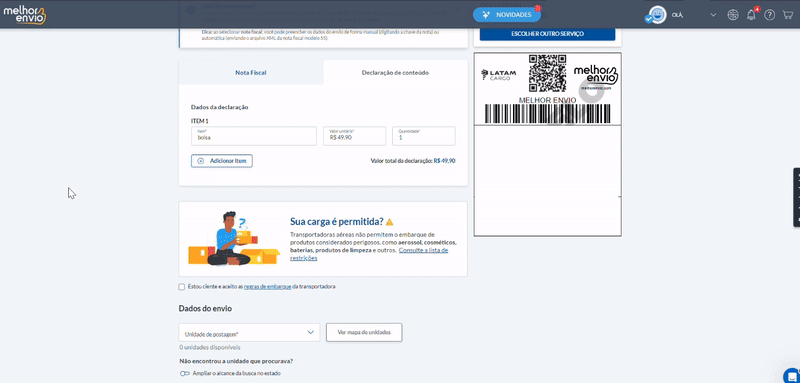This screenshot has height=383, width=800.
Task: Click Adicionar item button
Action: 222,161
